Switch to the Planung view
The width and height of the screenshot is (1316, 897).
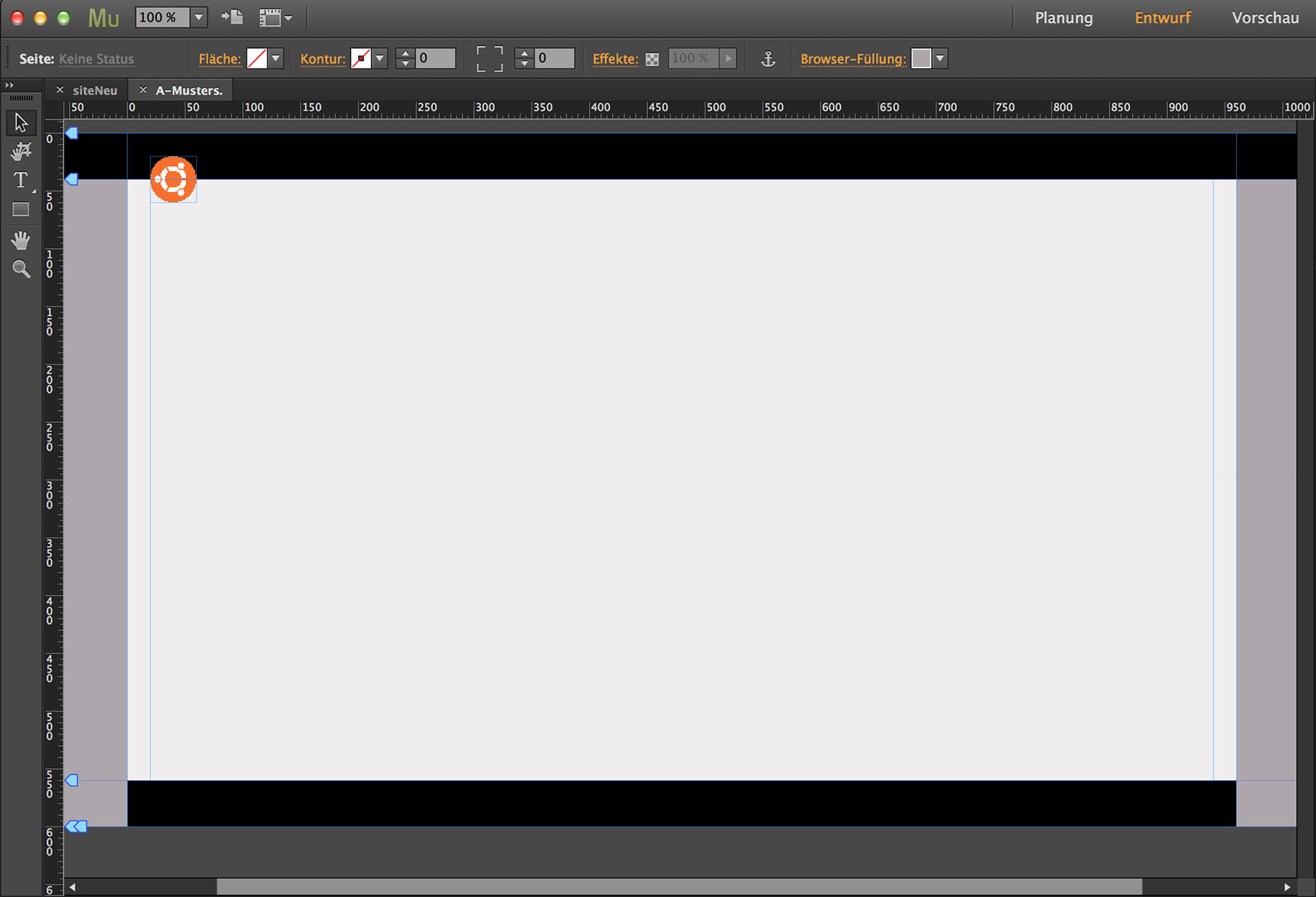(1064, 18)
